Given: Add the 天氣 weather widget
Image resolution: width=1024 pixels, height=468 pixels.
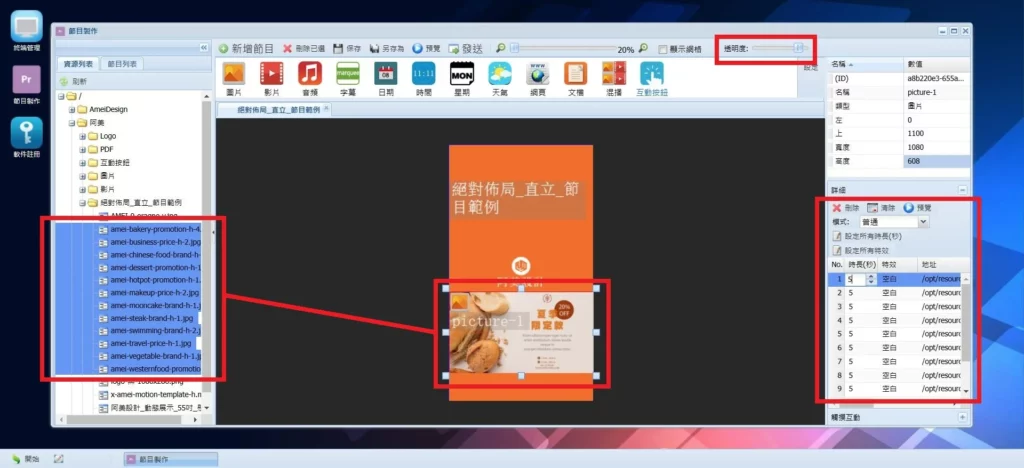Looking at the screenshot, I should pos(499,75).
